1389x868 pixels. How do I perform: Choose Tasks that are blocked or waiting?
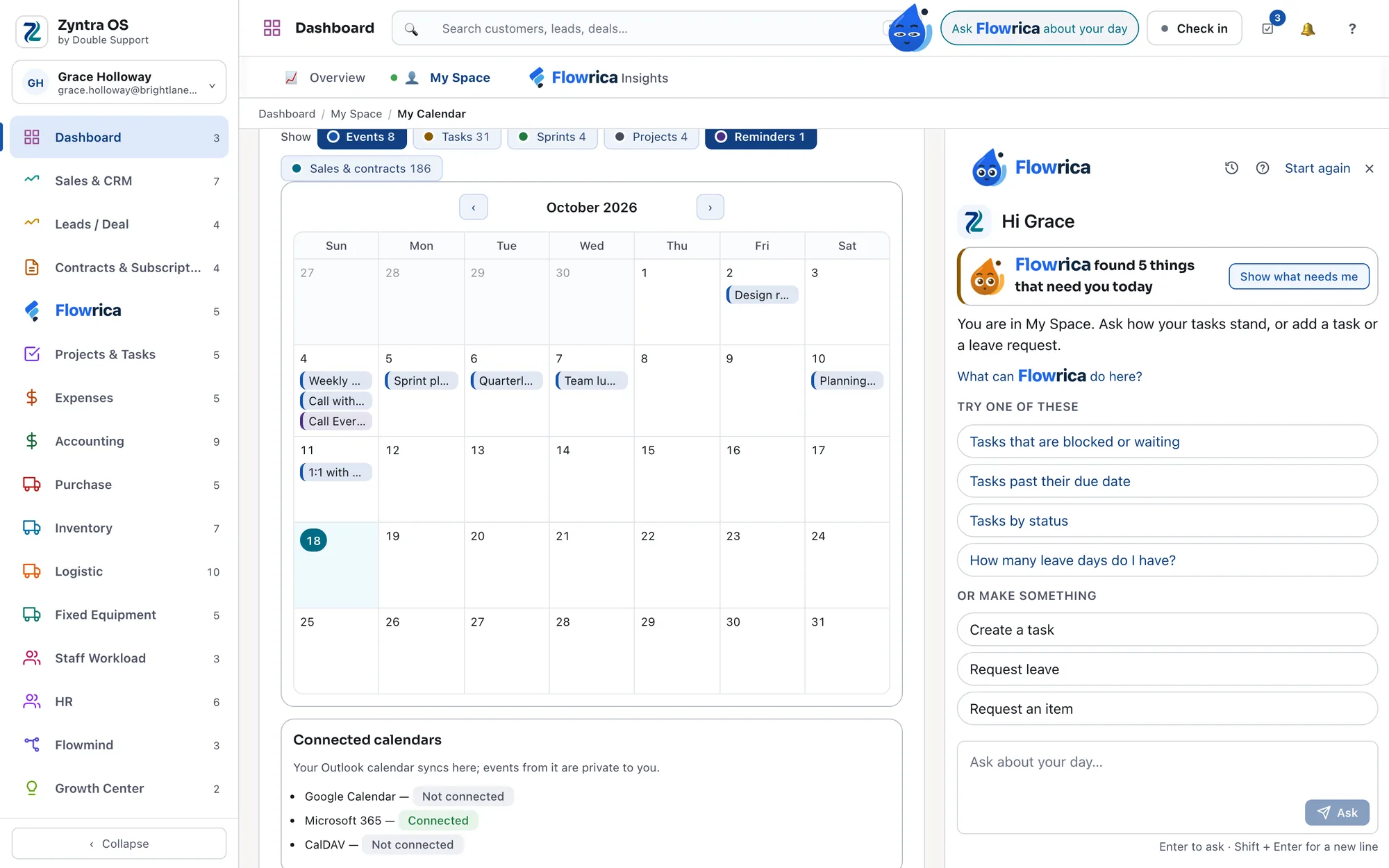[x=1167, y=442]
